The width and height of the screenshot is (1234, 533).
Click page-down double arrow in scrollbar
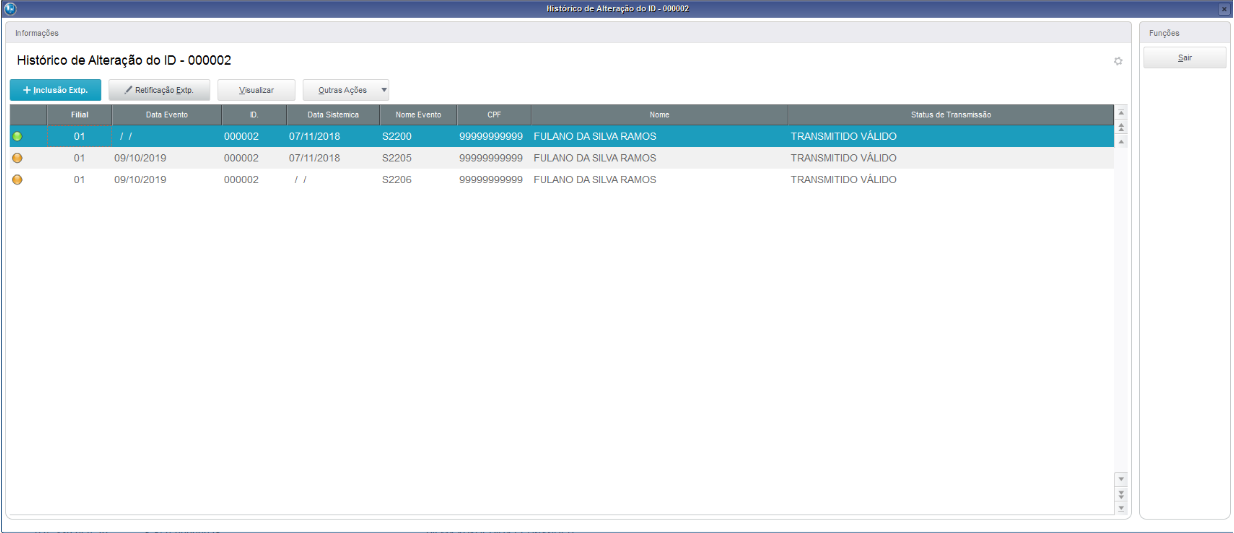(1121, 494)
